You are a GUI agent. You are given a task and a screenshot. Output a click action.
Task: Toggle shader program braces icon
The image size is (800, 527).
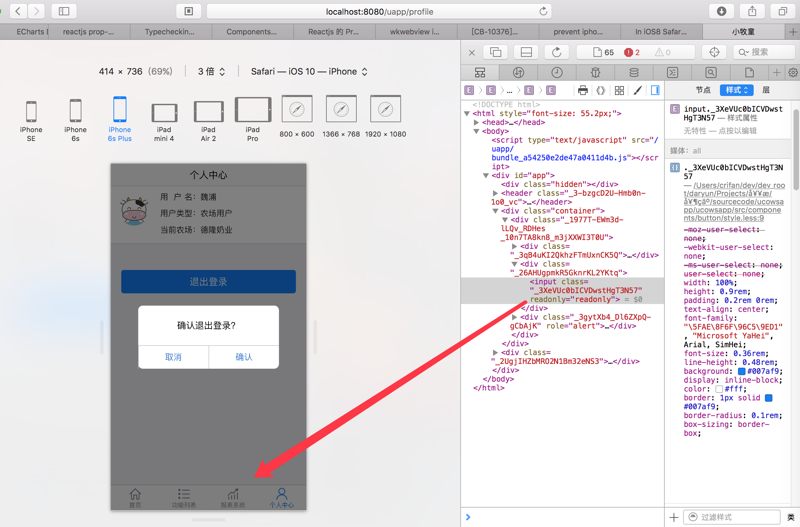pos(601,90)
